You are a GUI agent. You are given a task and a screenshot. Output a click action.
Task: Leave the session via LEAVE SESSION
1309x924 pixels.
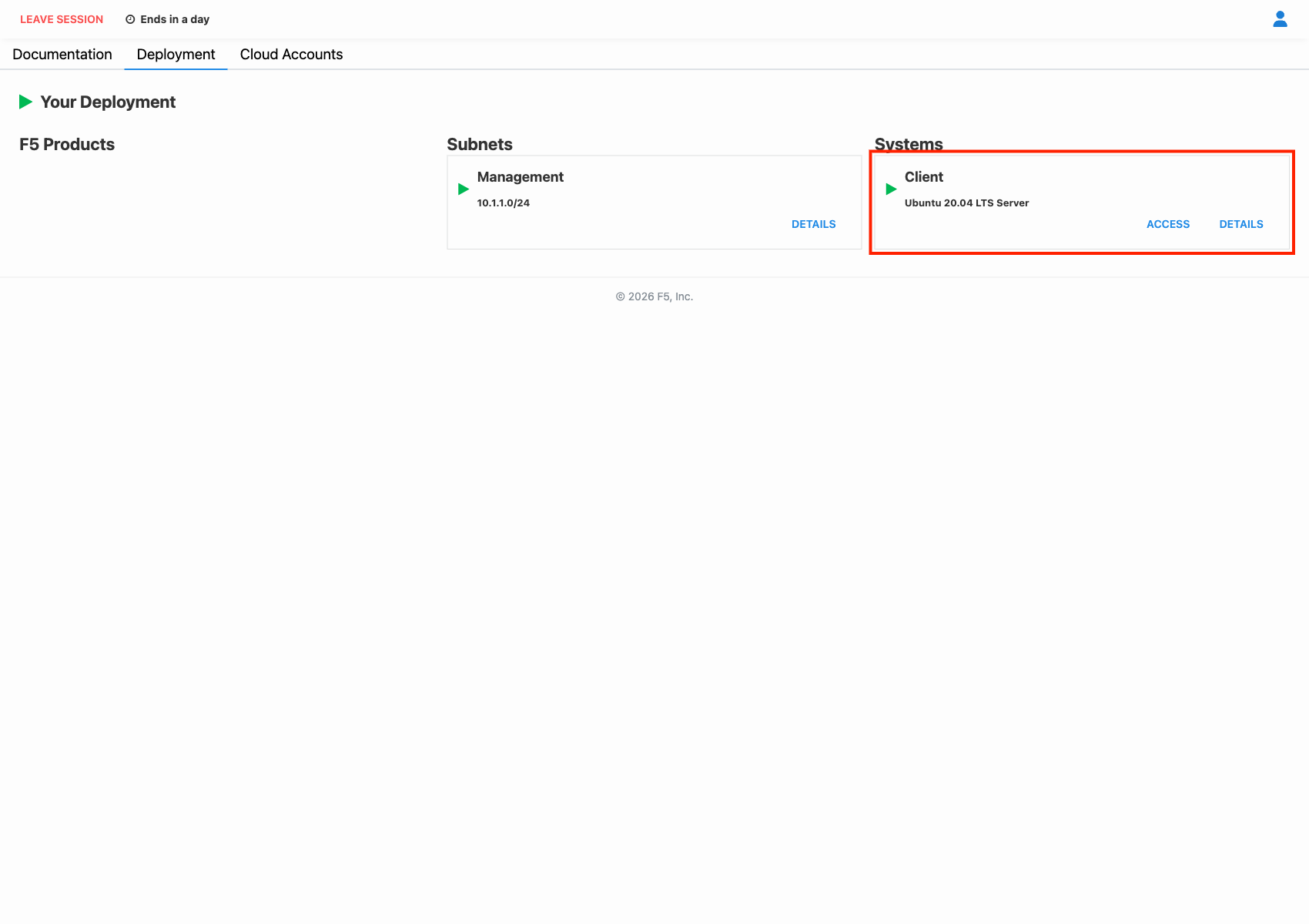(62, 19)
